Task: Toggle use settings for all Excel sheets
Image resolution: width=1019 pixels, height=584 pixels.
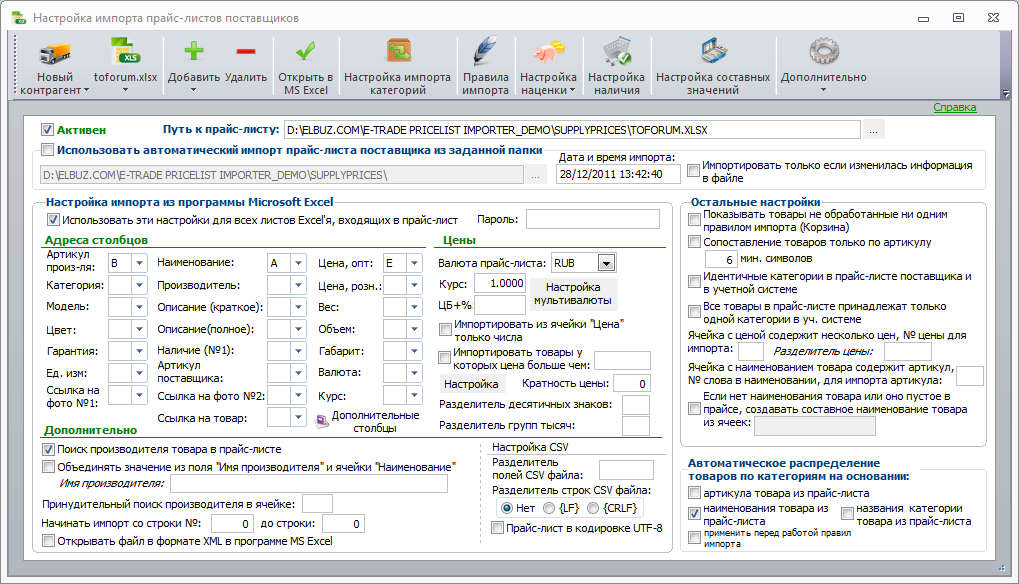Action: tap(53, 220)
